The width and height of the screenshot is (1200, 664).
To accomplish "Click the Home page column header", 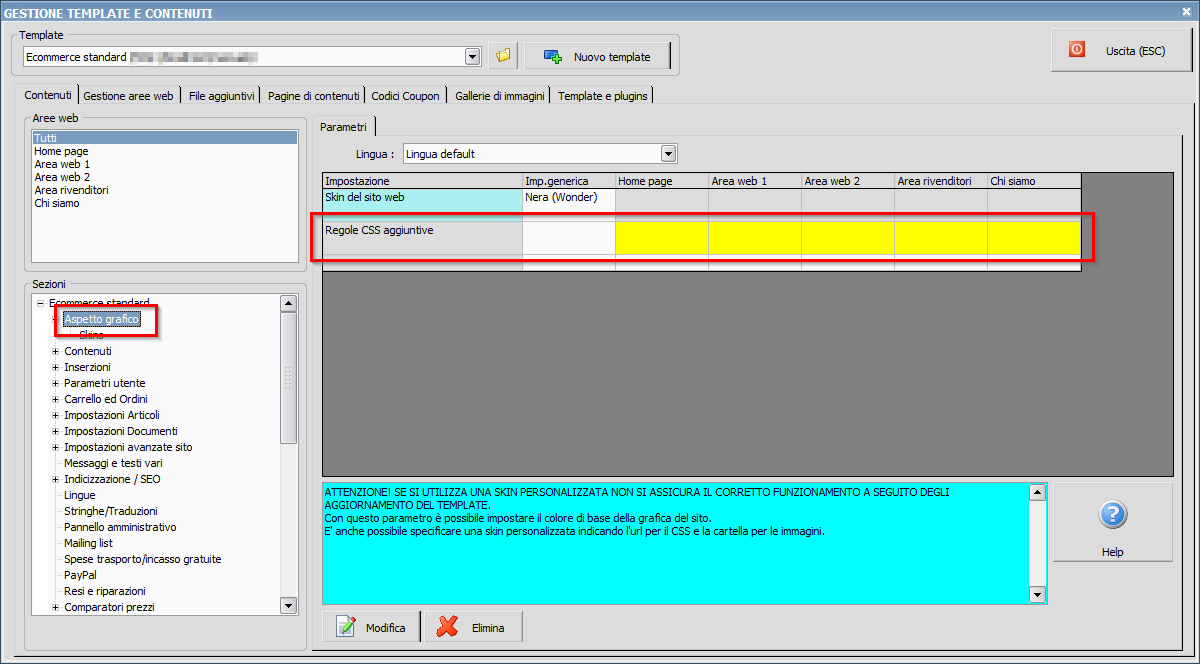I will click(661, 181).
